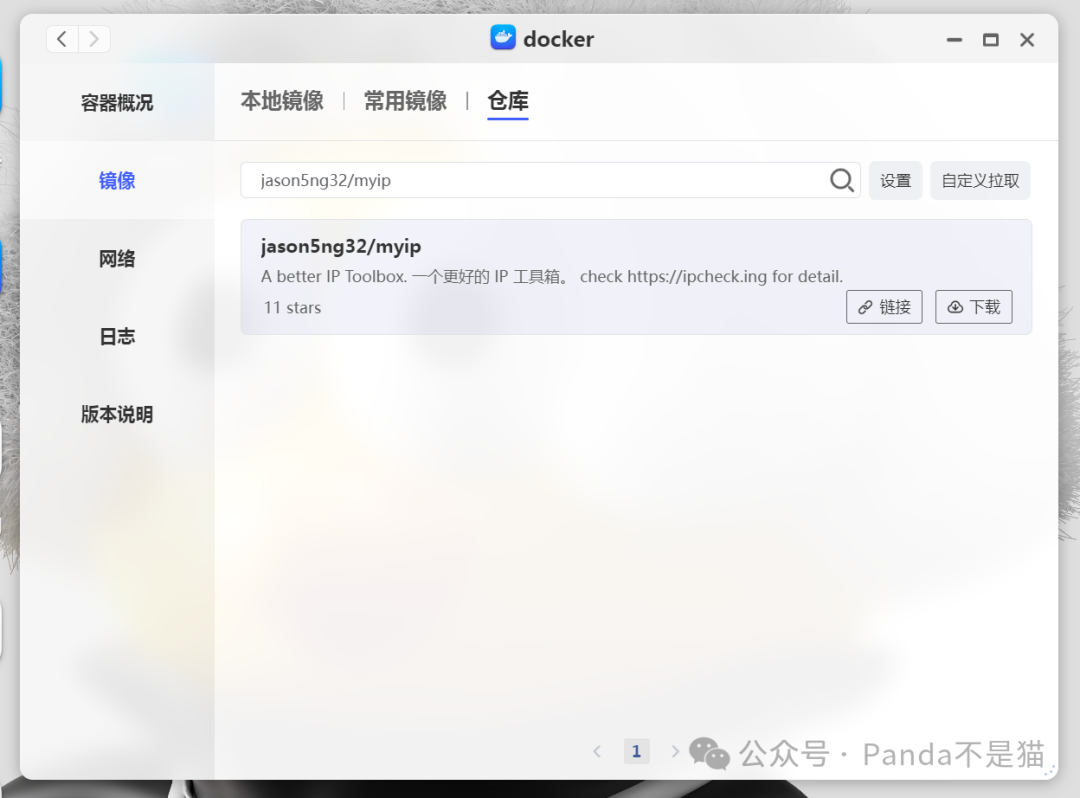Go to the next results page arrow
Image resolution: width=1080 pixels, height=798 pixels.
click(x=675, y=752)
